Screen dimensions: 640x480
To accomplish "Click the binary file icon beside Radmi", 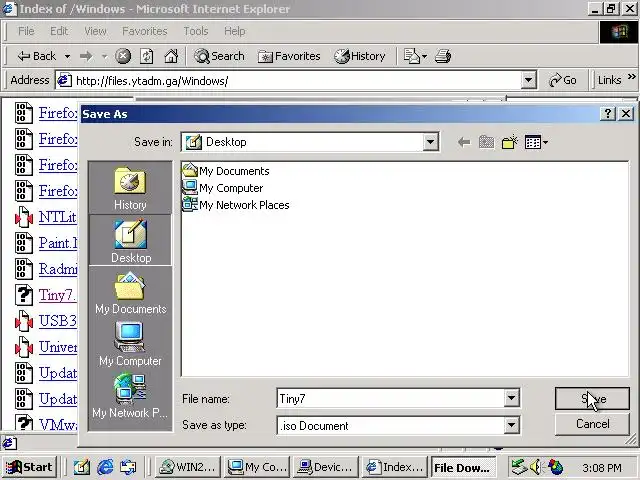I will pos(24,269).
